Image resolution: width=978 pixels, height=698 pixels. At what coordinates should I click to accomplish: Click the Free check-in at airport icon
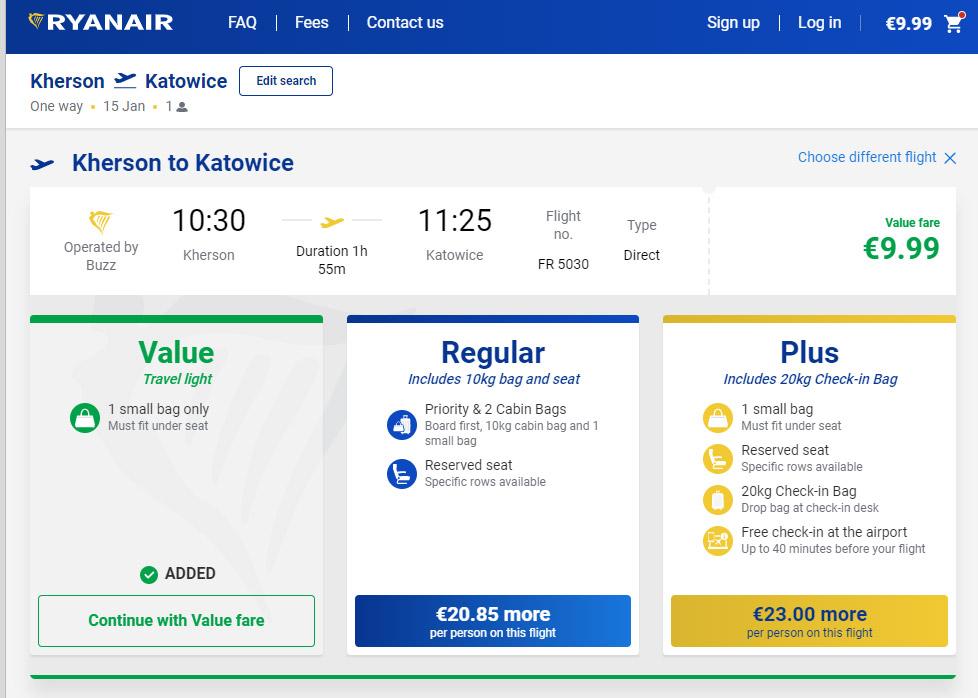pos(717,540)
